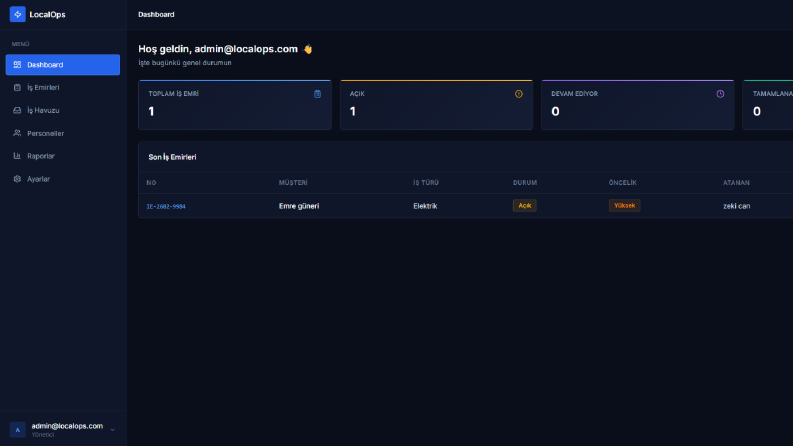Click the ATANAN column header
Viewport: 793px width, 446px height.
(x=736, y=183)
